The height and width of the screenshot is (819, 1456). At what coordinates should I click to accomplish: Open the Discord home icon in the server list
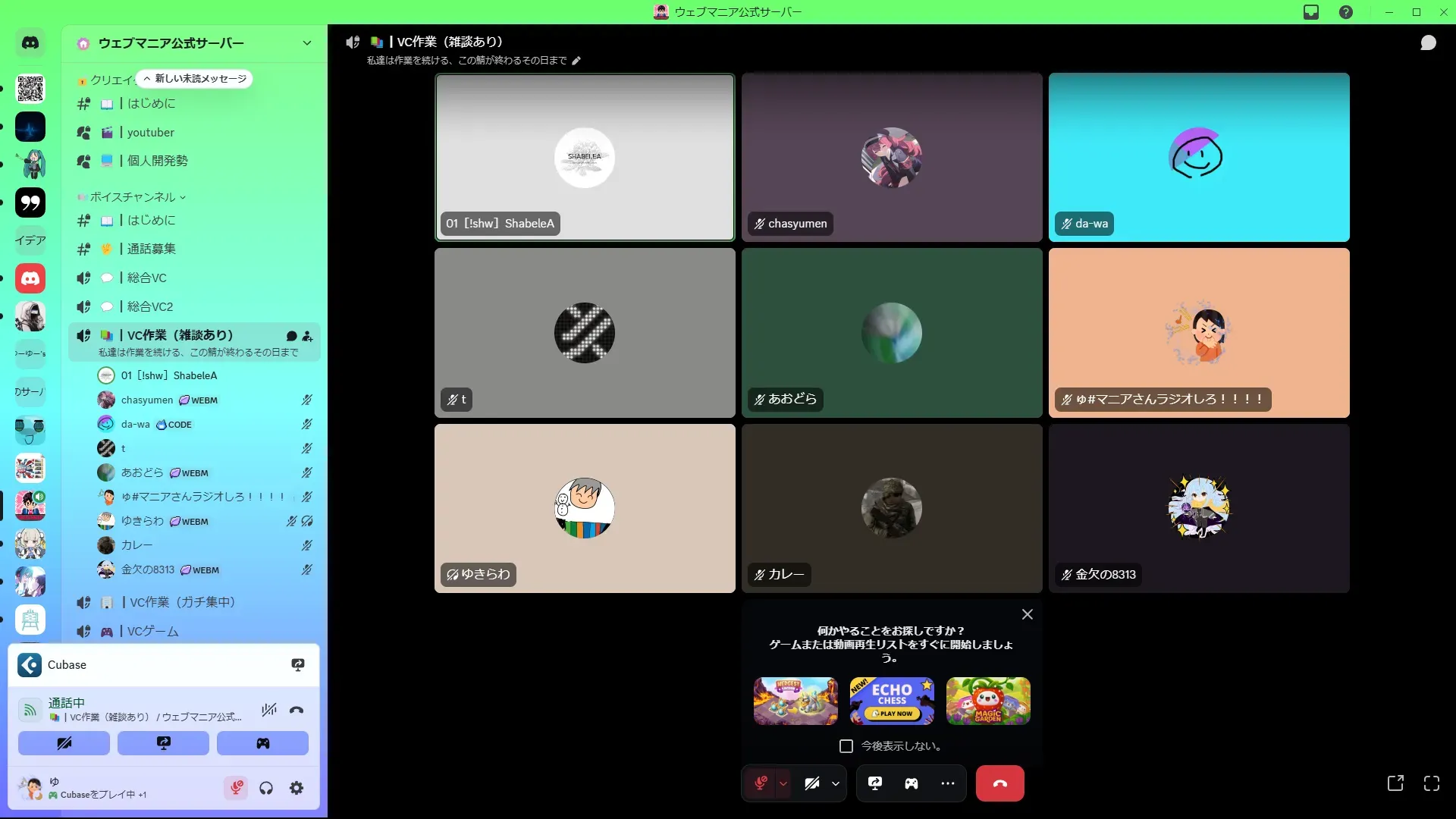tap(30, 43)
